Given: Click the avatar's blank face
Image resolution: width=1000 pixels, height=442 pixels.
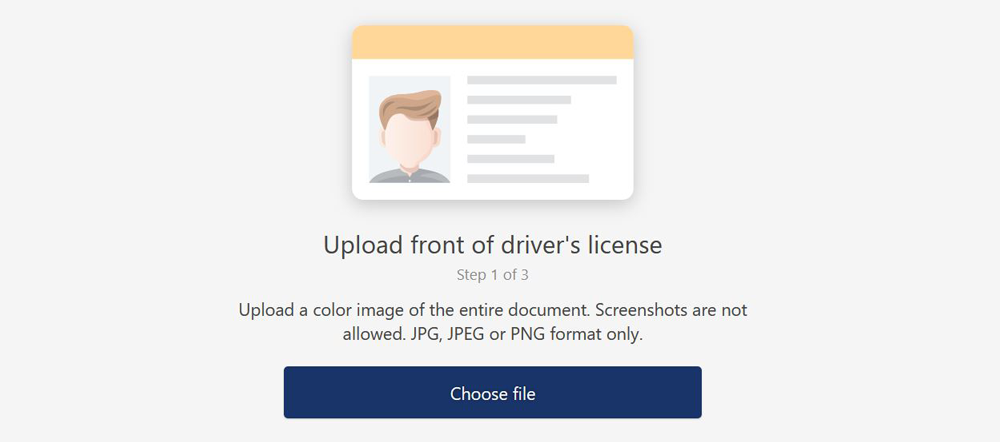Looking at the screenshot, I should pyautogui.click(x=409, y=139).
